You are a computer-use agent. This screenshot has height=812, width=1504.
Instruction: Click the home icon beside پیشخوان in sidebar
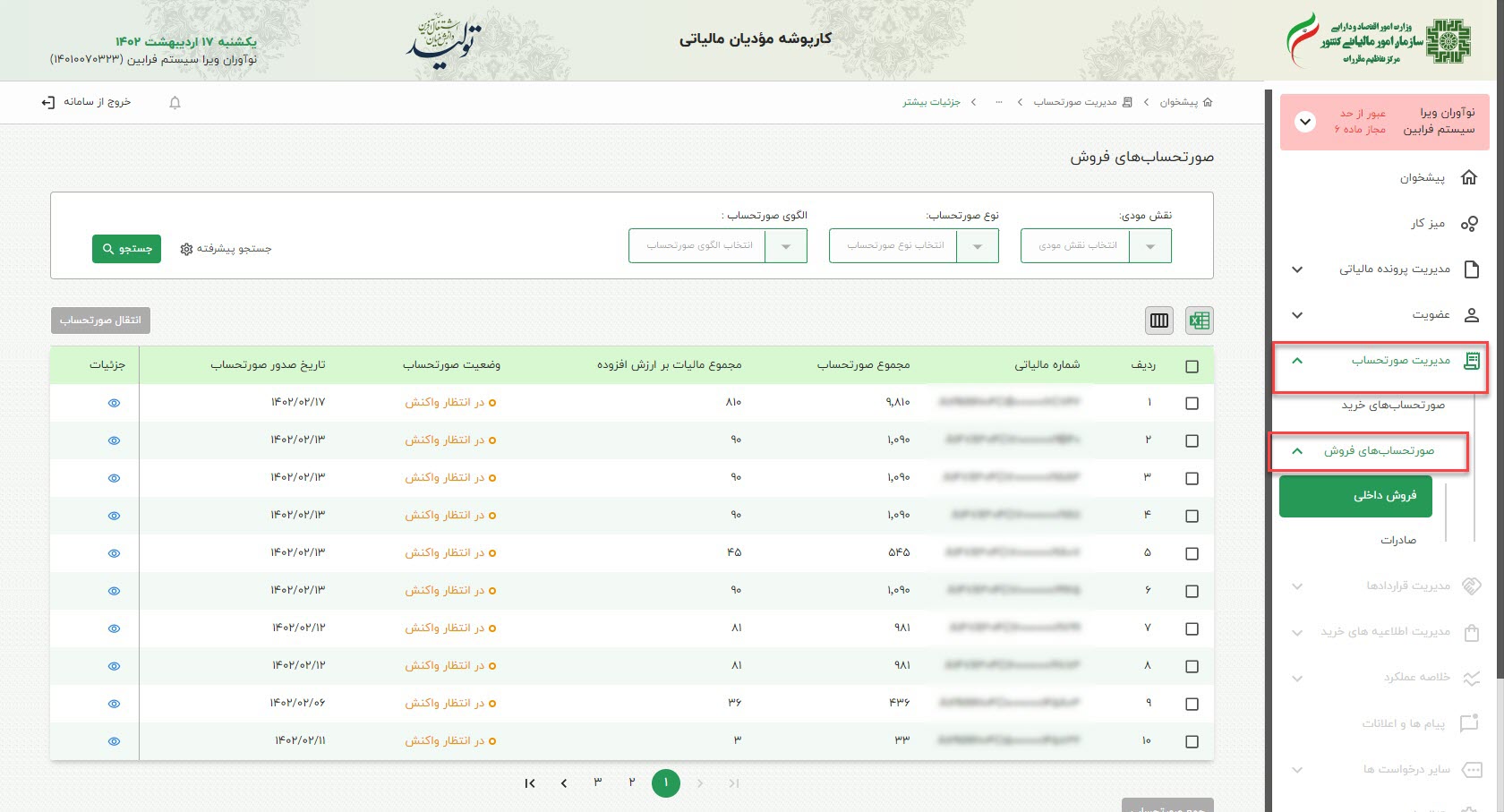(x=1469, y=177)
